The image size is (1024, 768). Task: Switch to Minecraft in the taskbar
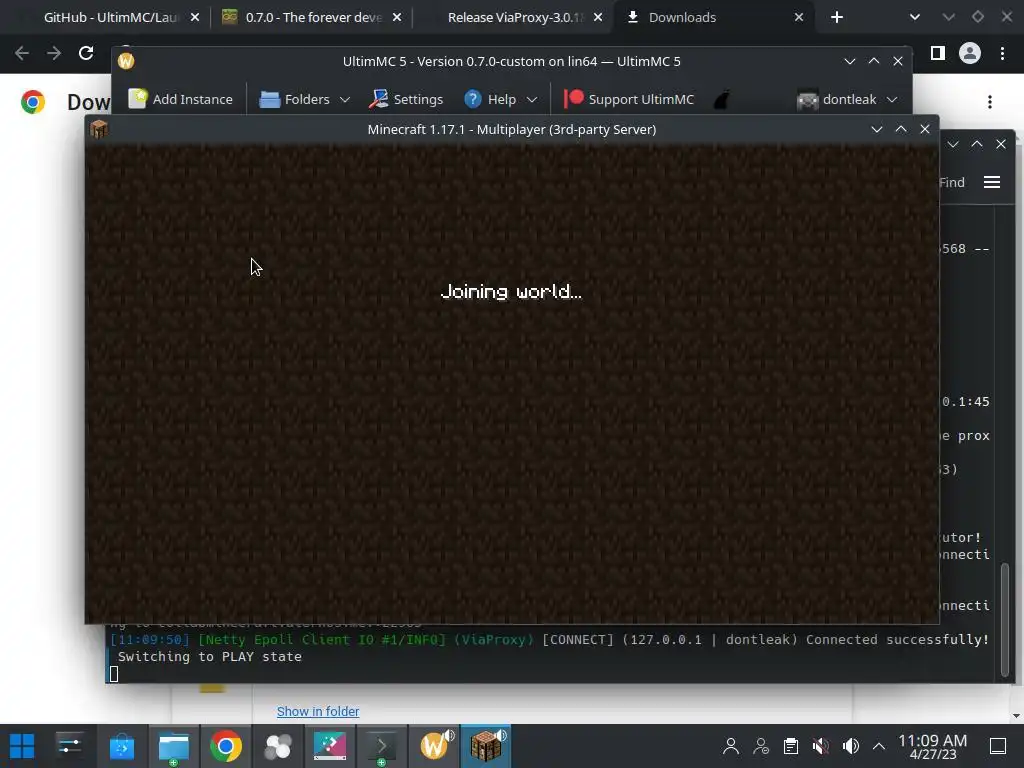486,746
